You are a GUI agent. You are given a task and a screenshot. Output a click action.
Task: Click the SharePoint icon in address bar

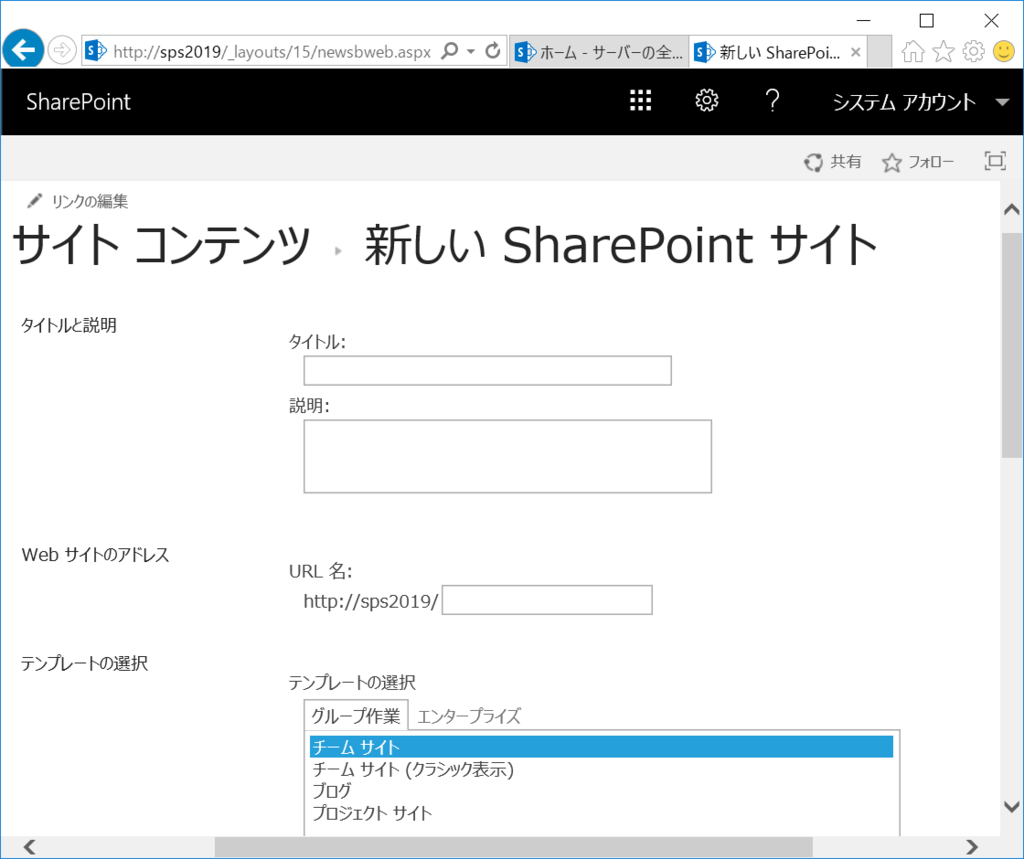point(96,51)
